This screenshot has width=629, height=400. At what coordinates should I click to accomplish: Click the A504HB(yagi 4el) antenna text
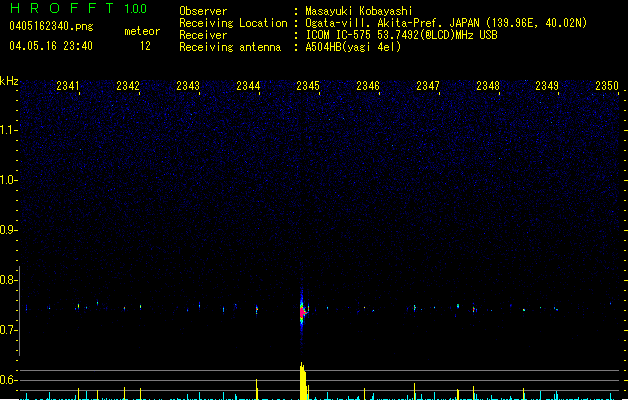[x=353, y=47]
